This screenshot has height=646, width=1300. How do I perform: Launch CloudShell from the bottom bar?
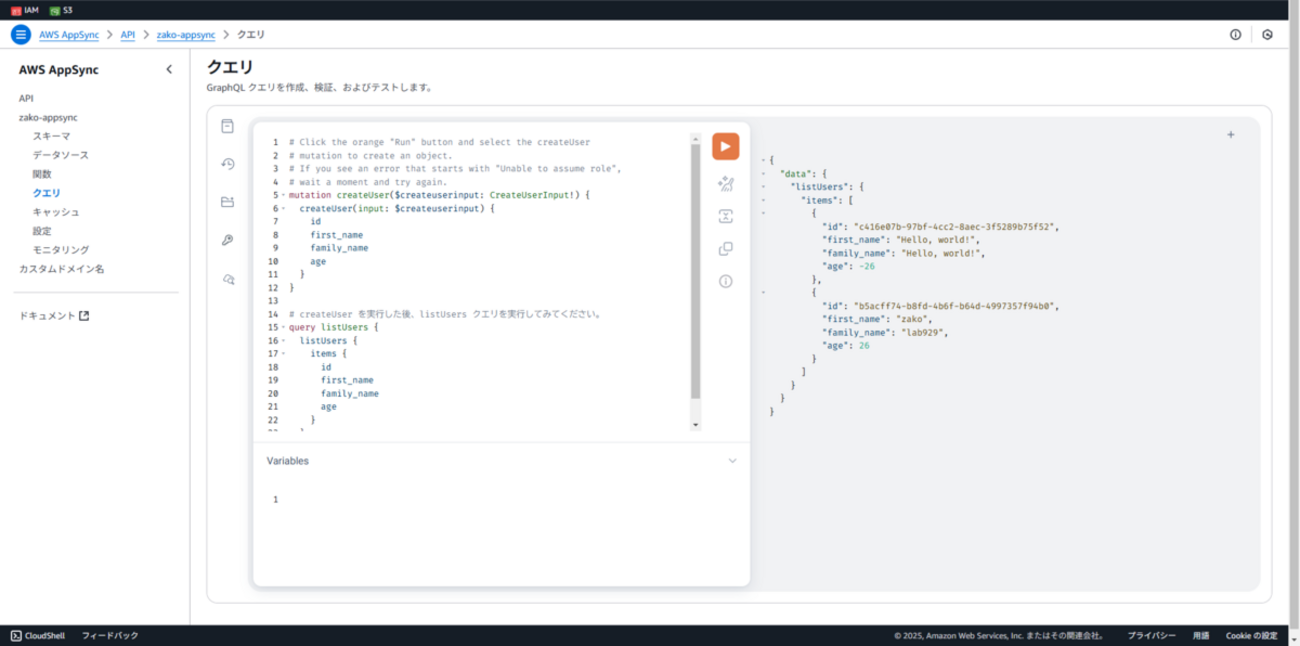[38, 636]
